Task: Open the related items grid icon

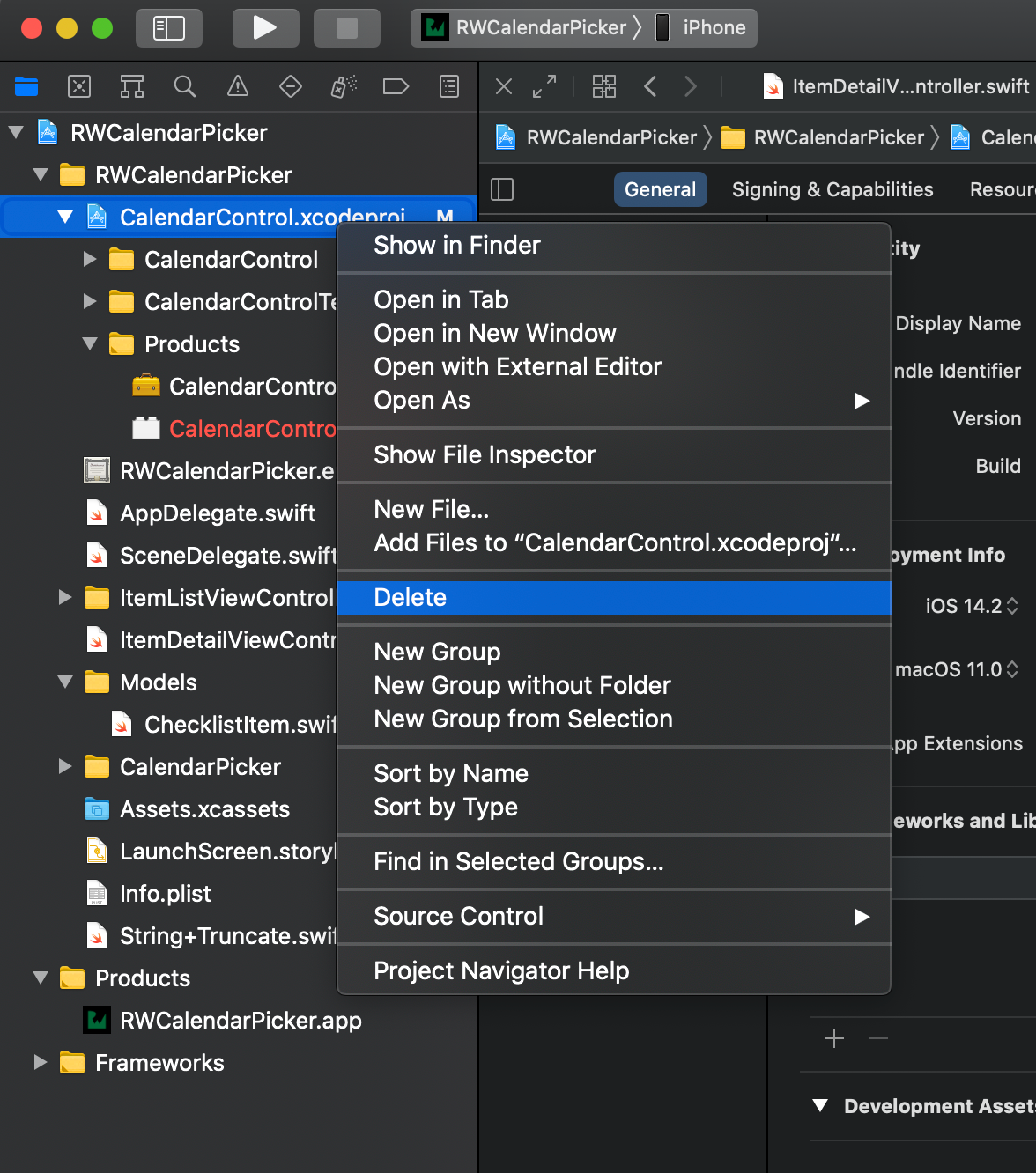Action: 604,86
